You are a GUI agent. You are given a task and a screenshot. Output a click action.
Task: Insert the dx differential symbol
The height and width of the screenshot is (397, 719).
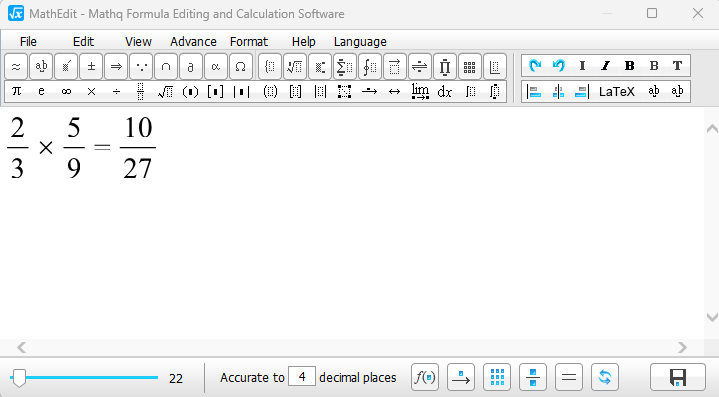444,91
